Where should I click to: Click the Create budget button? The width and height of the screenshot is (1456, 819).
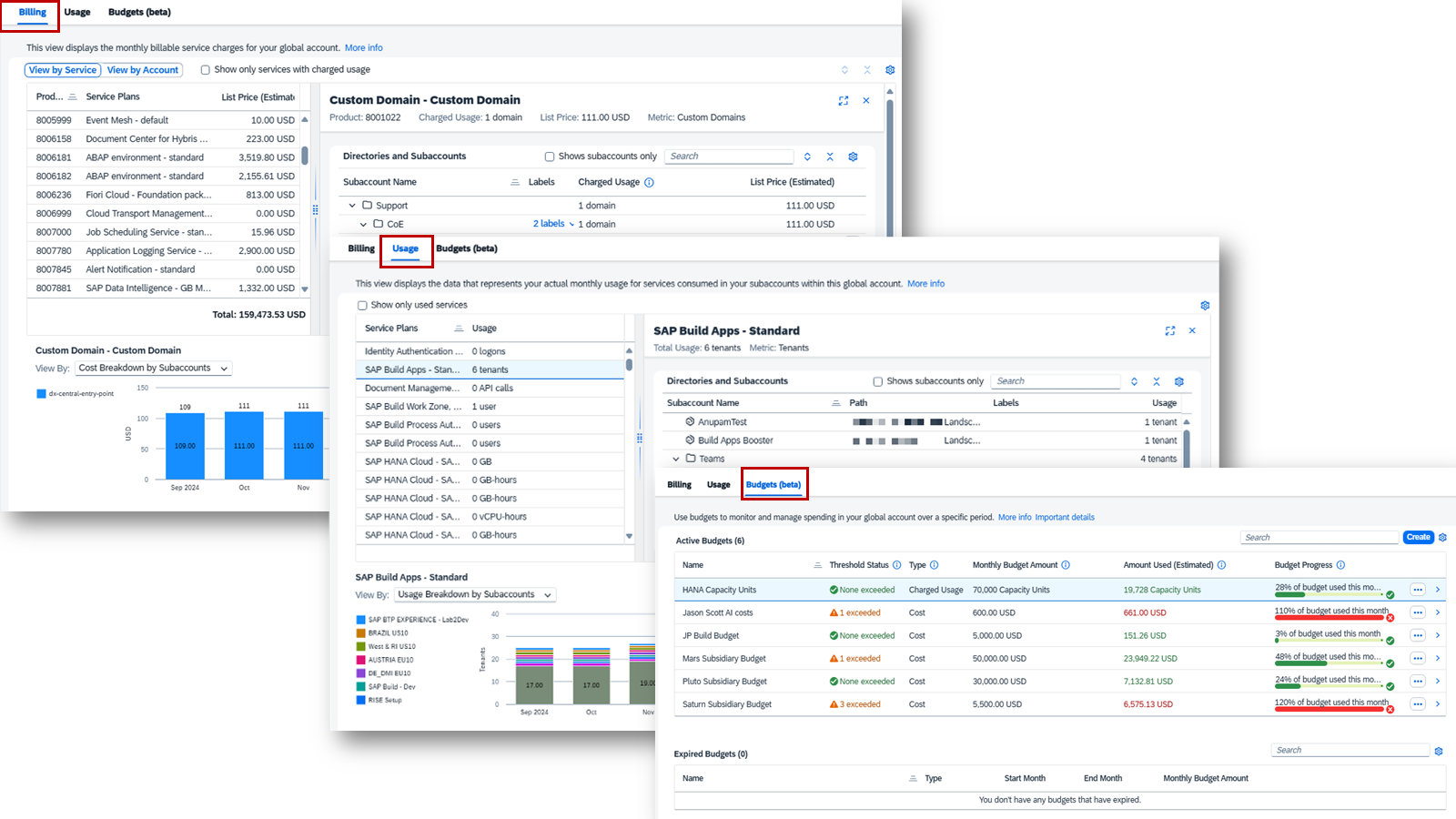coord(1419,538)
